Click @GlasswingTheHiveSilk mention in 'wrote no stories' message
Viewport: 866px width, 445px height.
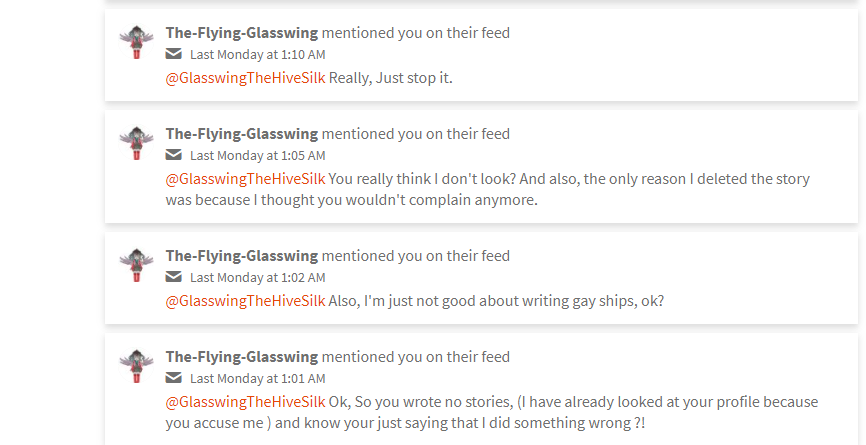[x=245, y=402]
